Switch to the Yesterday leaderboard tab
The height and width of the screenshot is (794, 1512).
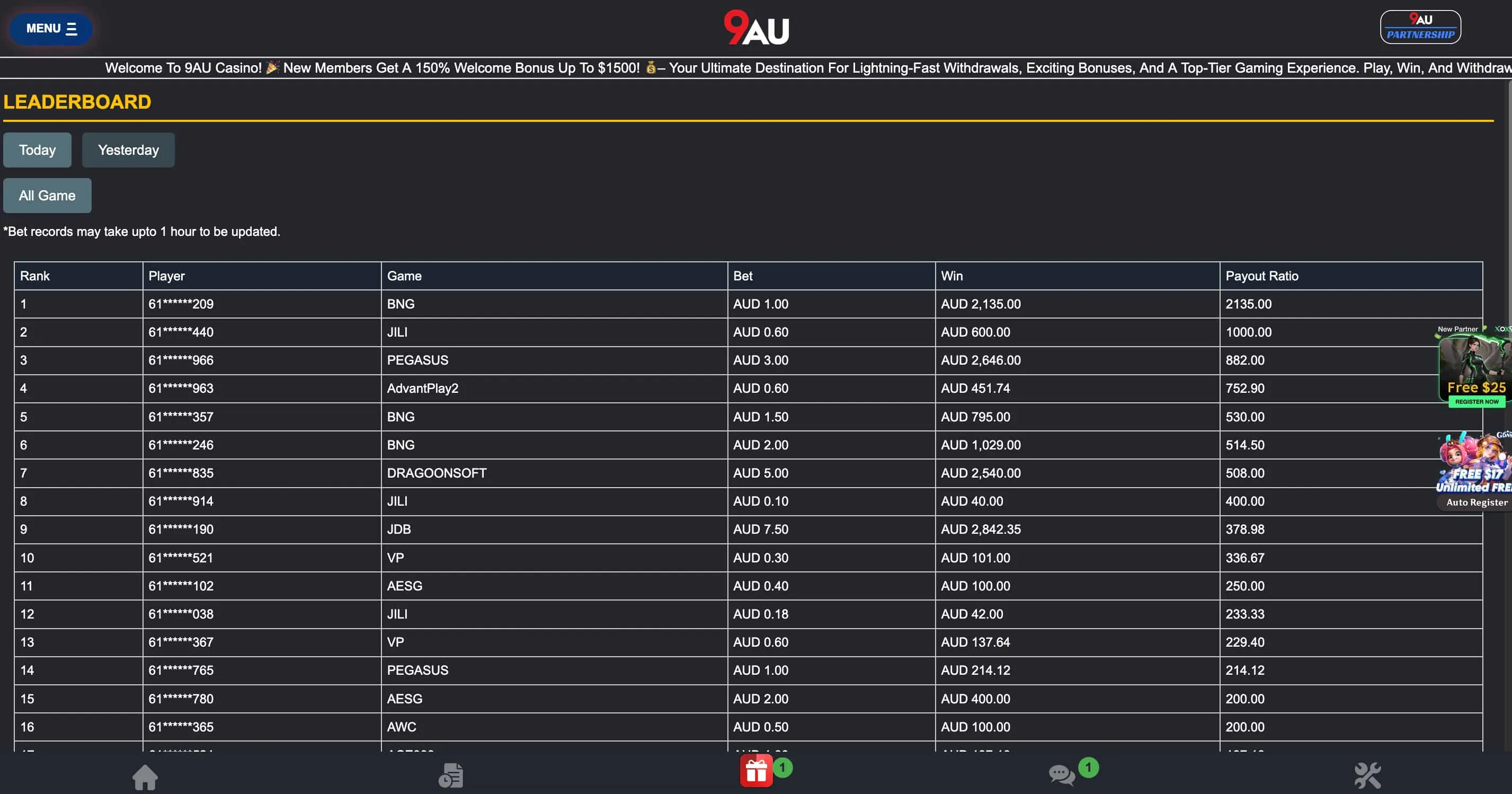click(x=128, y=150)
